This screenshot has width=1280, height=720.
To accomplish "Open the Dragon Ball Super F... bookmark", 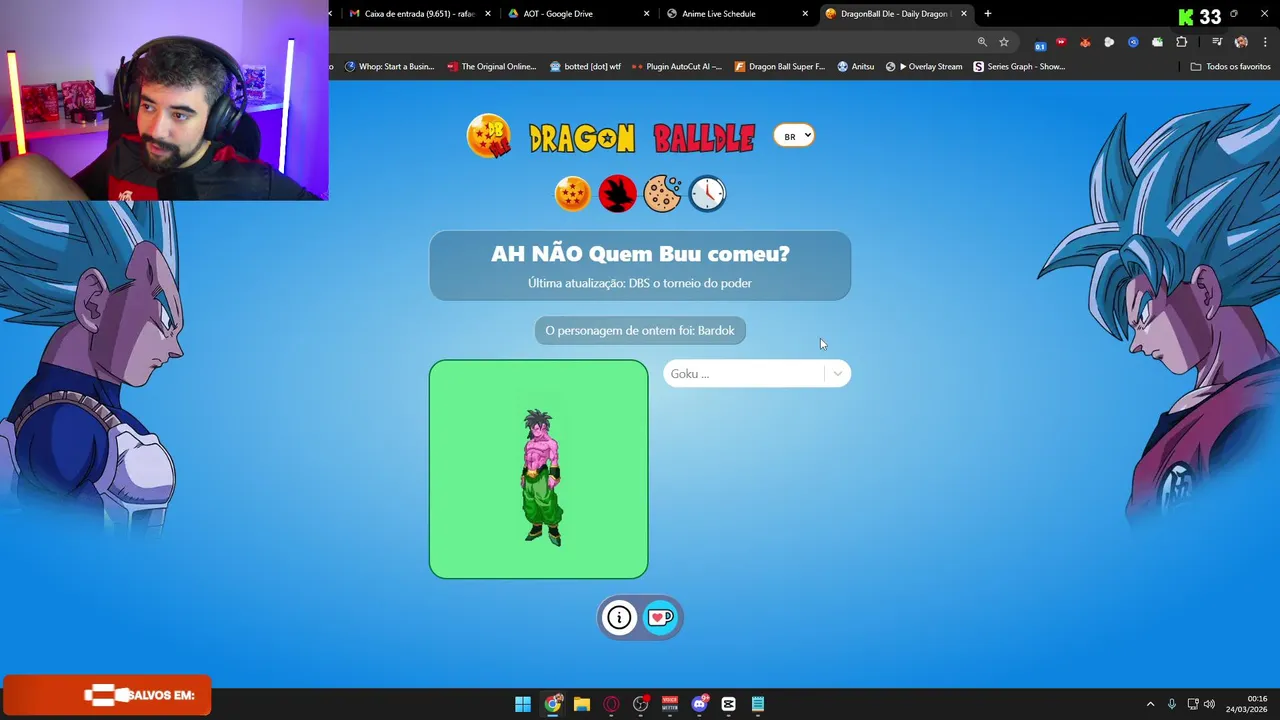I will tap(780, 67).
